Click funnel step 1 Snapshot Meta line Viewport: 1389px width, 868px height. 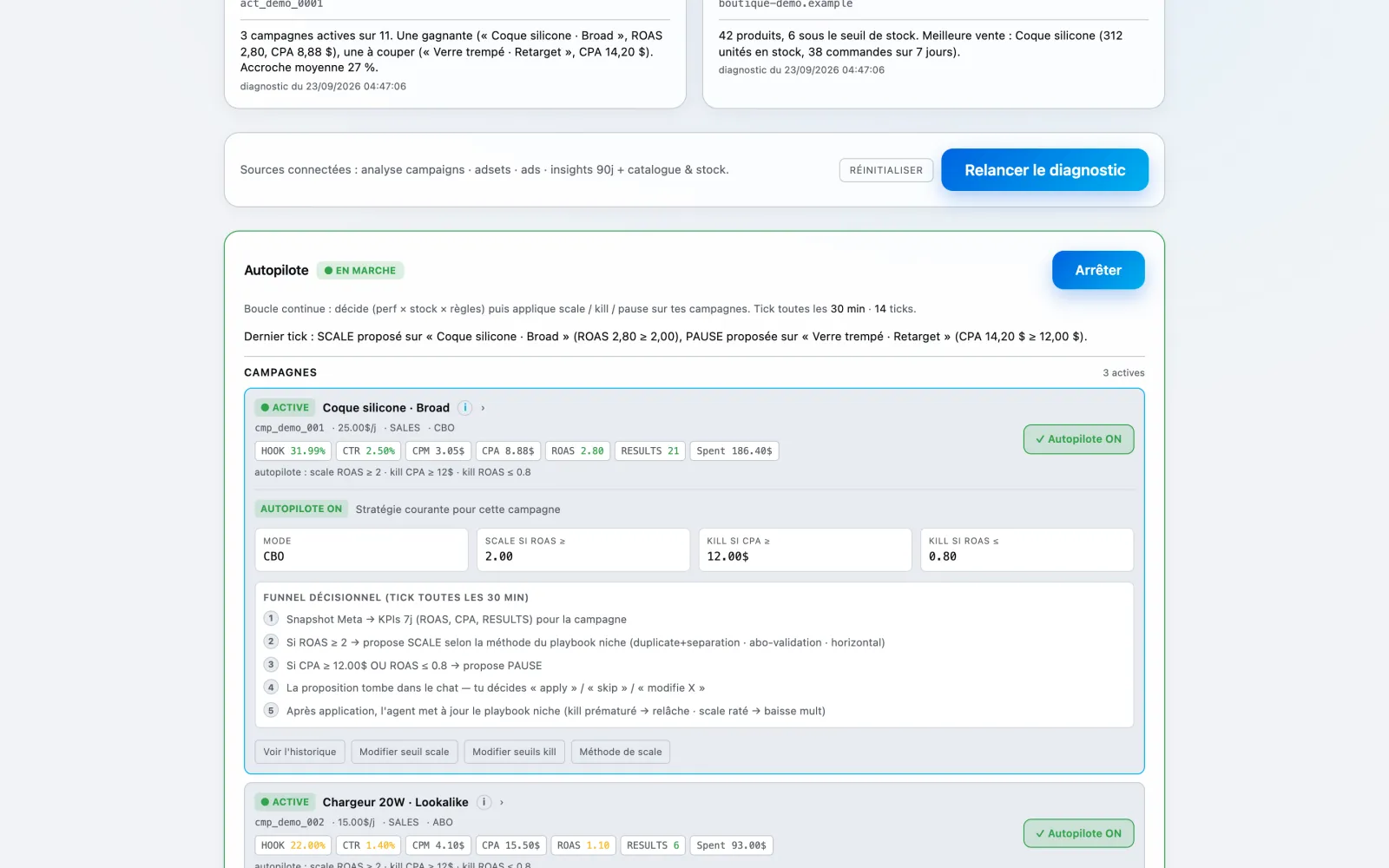[457, 620]
